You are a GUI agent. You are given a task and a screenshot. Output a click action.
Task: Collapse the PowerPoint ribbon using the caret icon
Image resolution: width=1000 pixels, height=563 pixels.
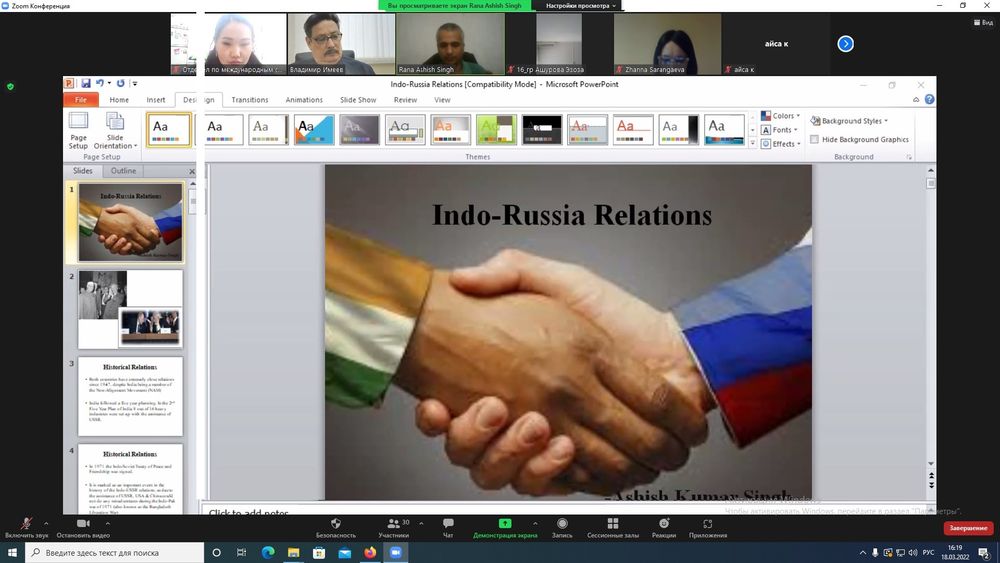pyautogui.click(x=916, y=99)
